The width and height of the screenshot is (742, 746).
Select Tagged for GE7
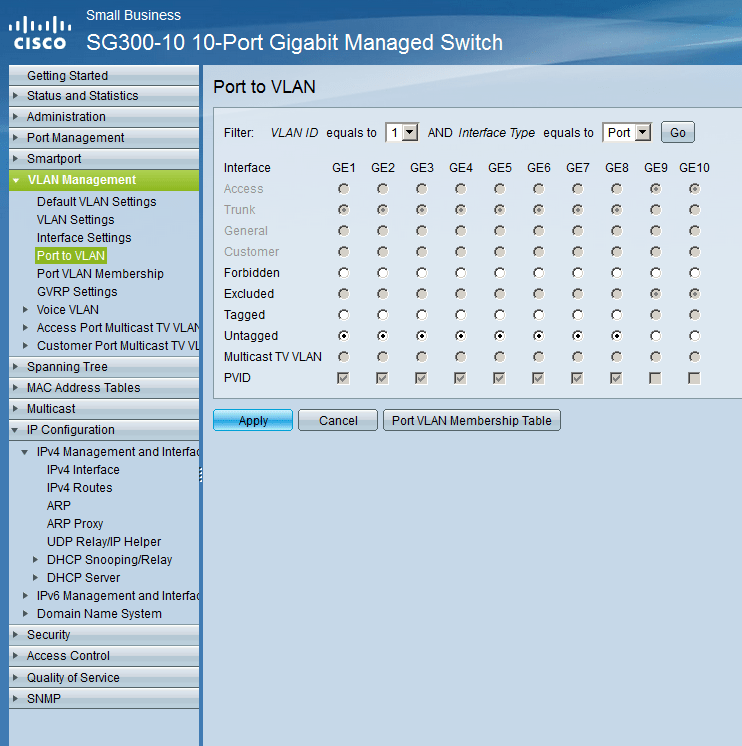coord(577,315)
